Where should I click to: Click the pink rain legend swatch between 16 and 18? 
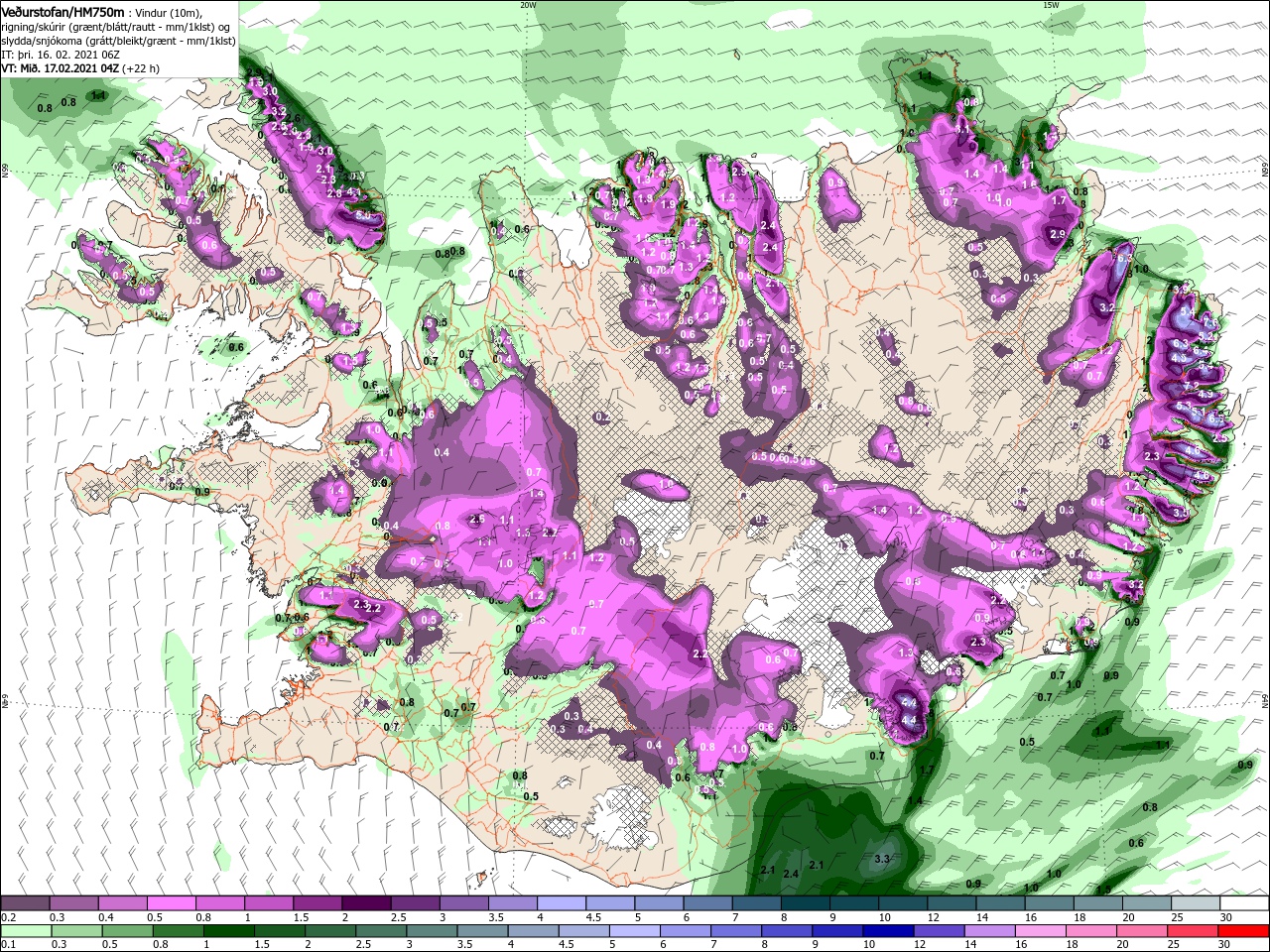pos(1039,931)
